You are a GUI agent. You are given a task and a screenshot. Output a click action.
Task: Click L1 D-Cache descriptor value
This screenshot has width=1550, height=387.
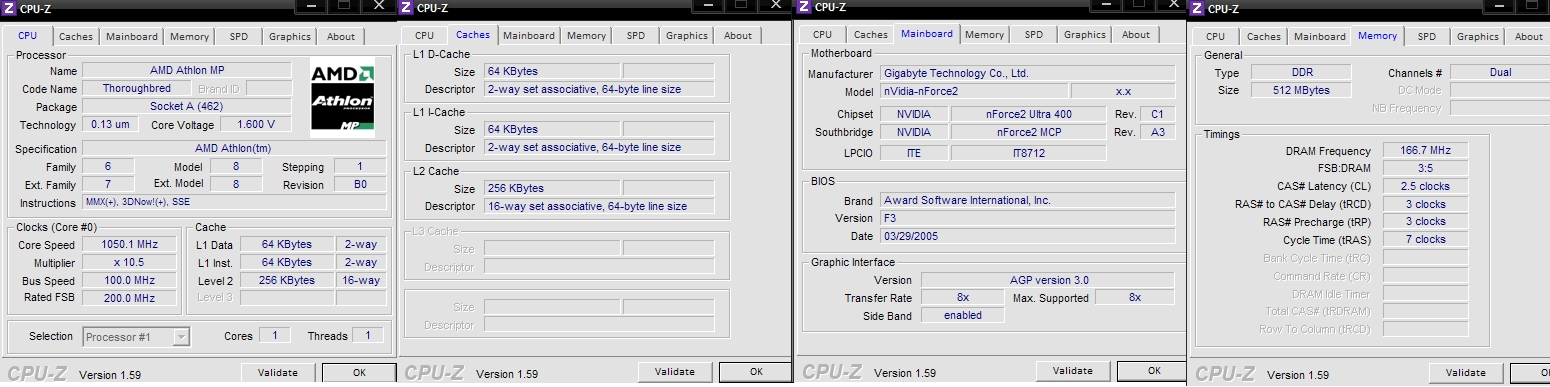(599, 89)
